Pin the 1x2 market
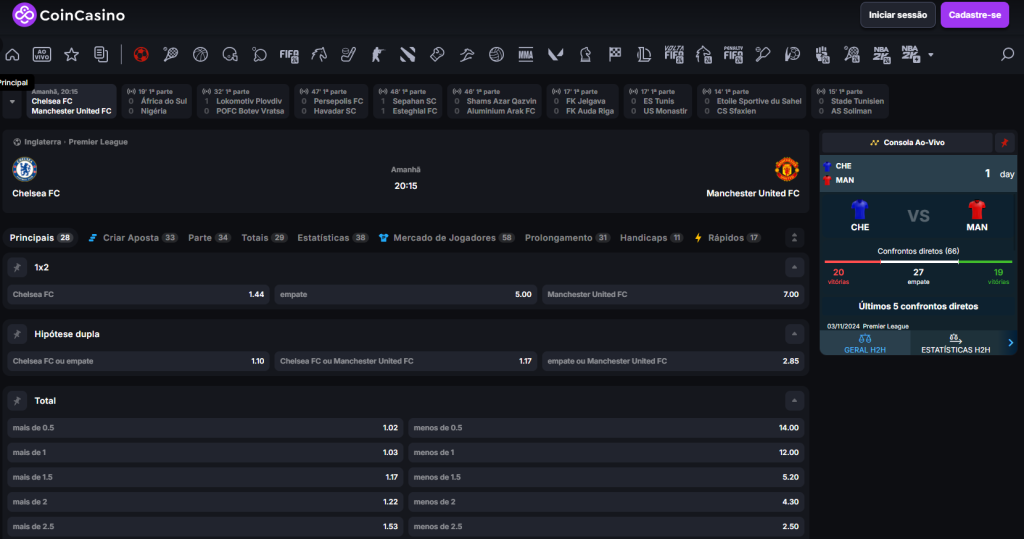 coord(18,267)
